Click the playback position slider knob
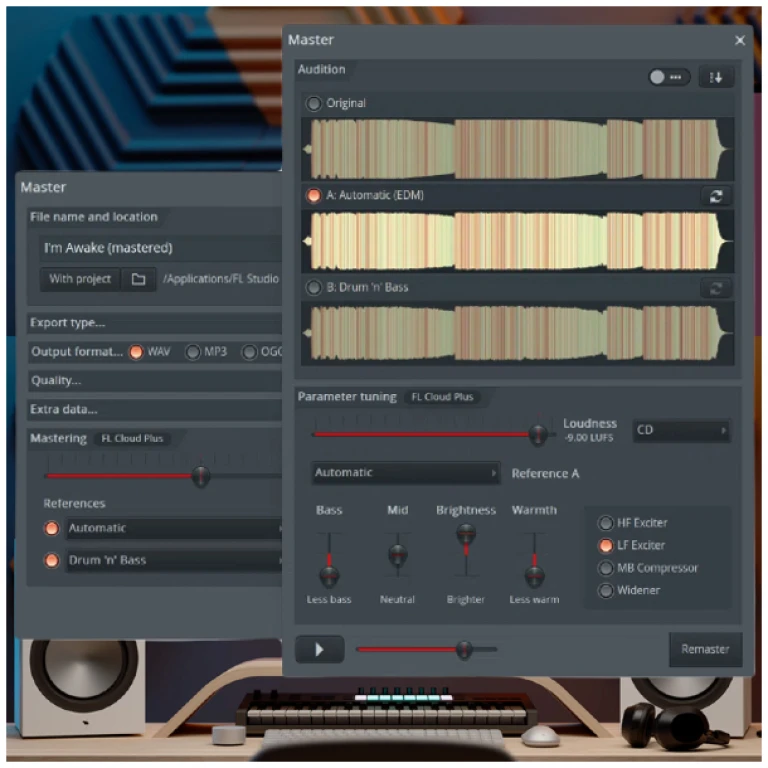The image size is (768, 768). click(464, 650)
